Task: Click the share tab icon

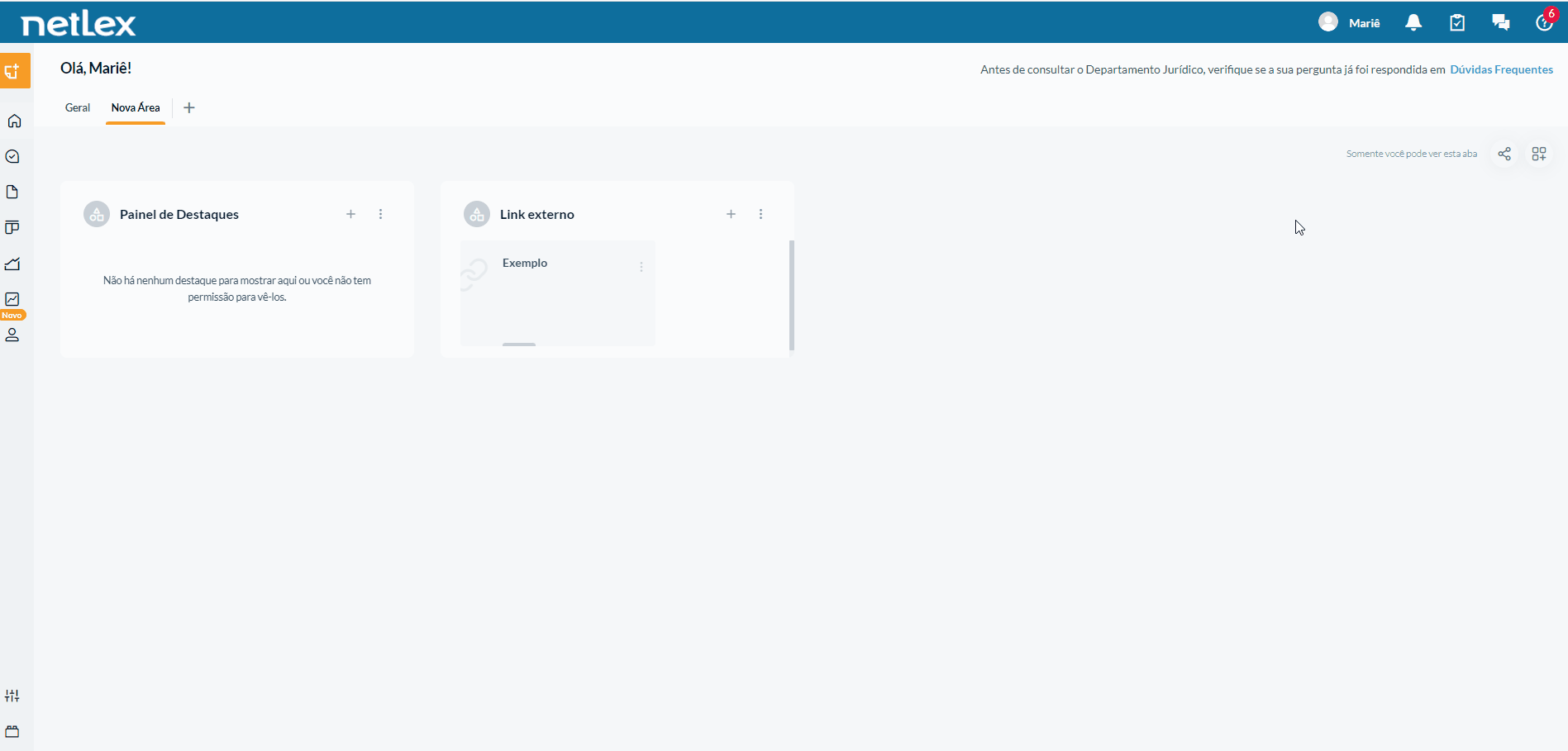Action: pyautogui.click(x=1504, y=154)
